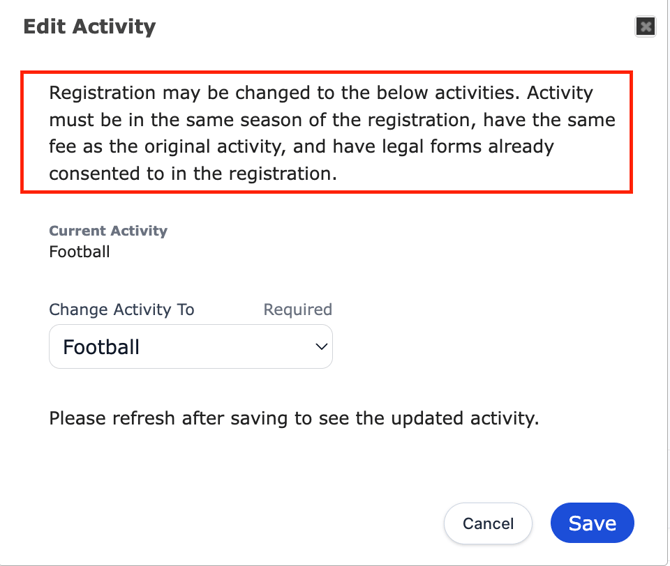The width and height of the screenshot is (670, 566).
Task: Click the word 'Registration' opening the notice
Action: 102,93
